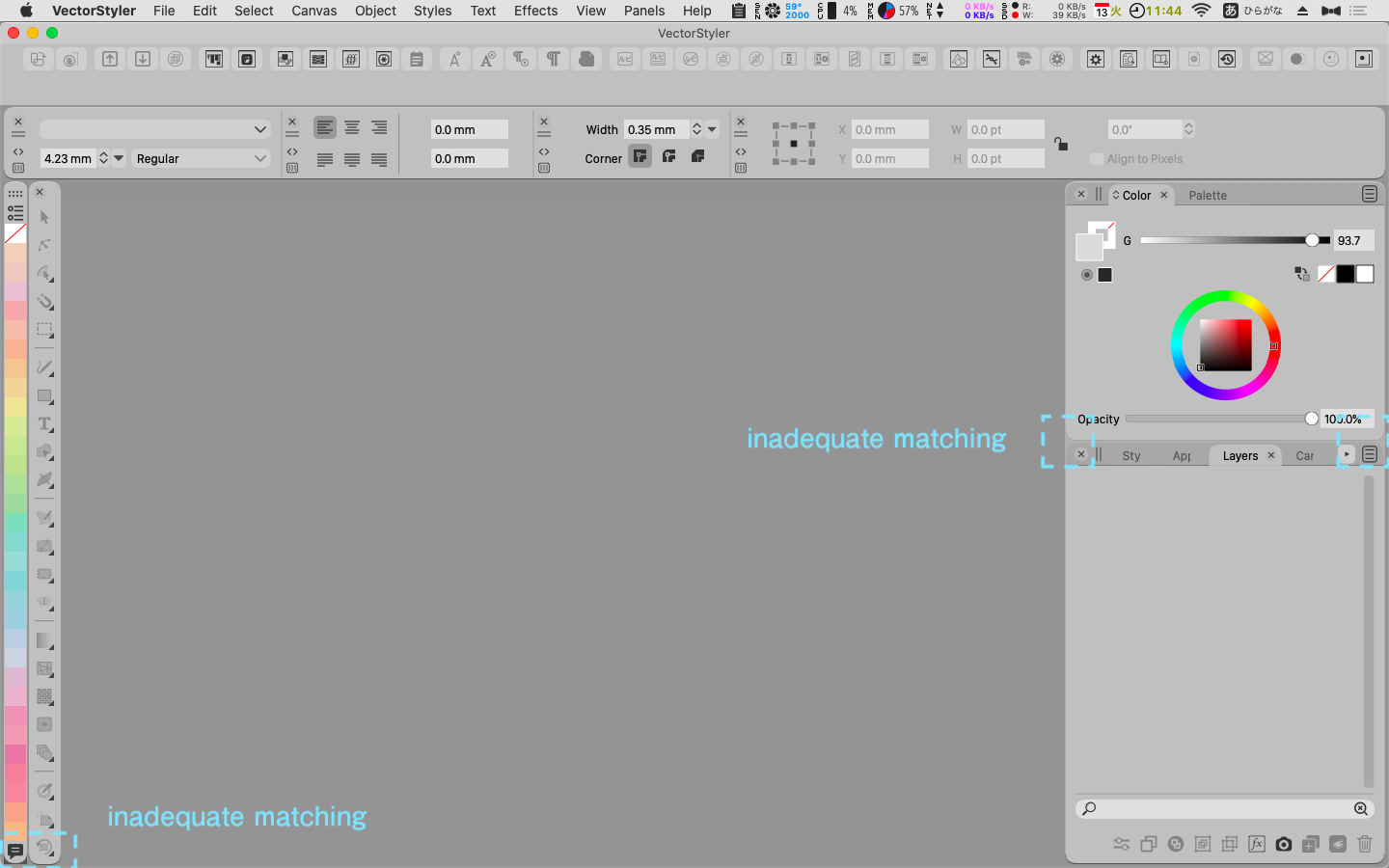Open the Effects menu
Image resolution: width=1389 pixels, height=868 pixels.
click(535, 11)
